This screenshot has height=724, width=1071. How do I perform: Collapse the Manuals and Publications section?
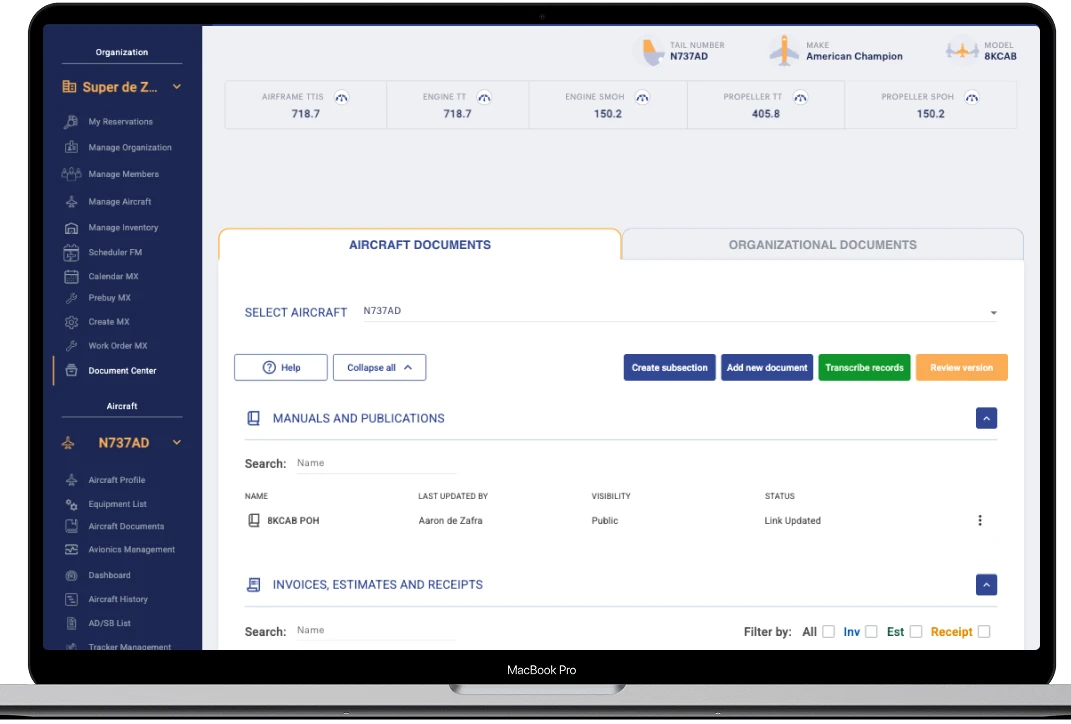(x=986, y=419)
